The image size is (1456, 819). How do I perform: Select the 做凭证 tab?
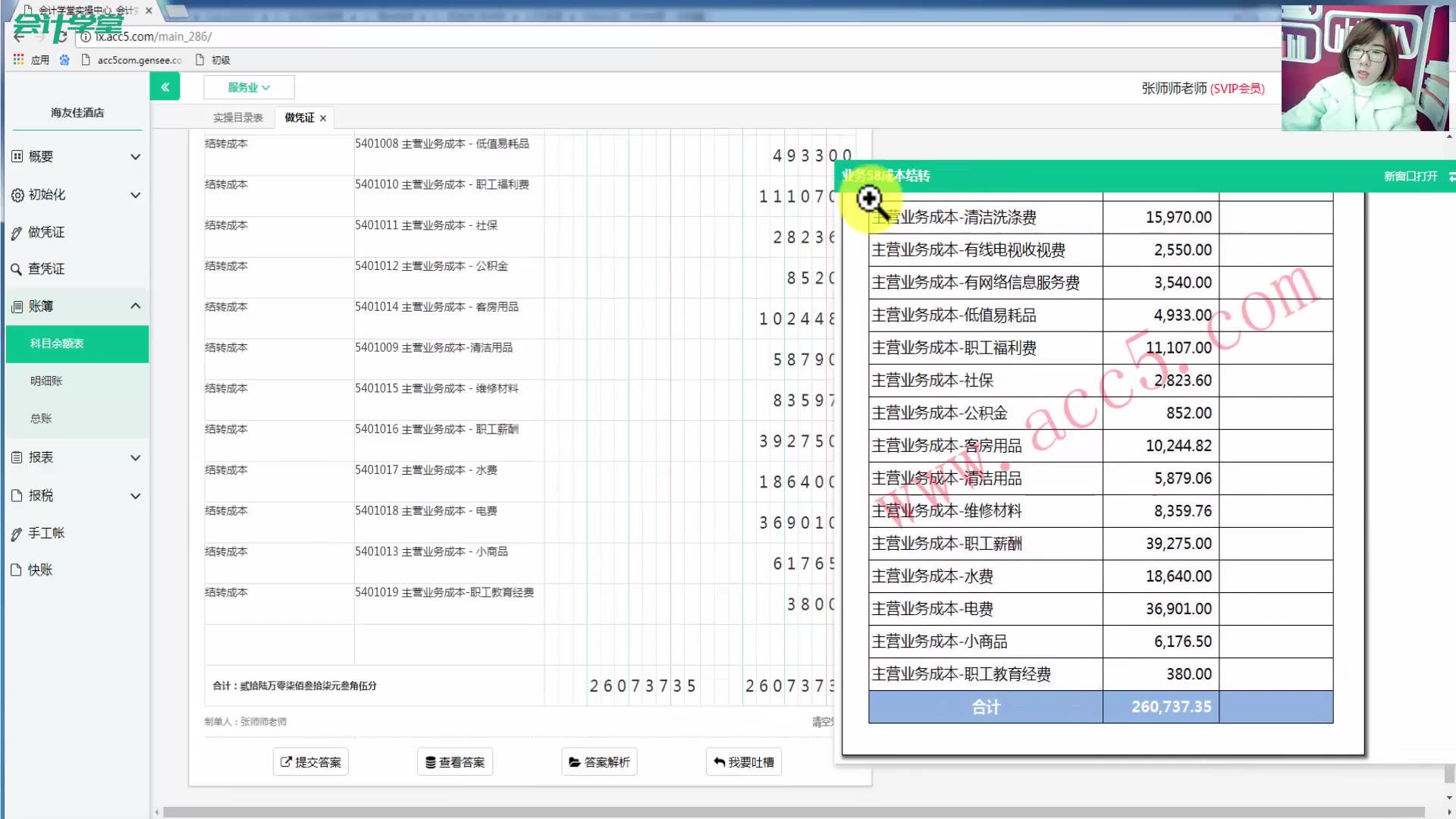click(x=300, y=118)
